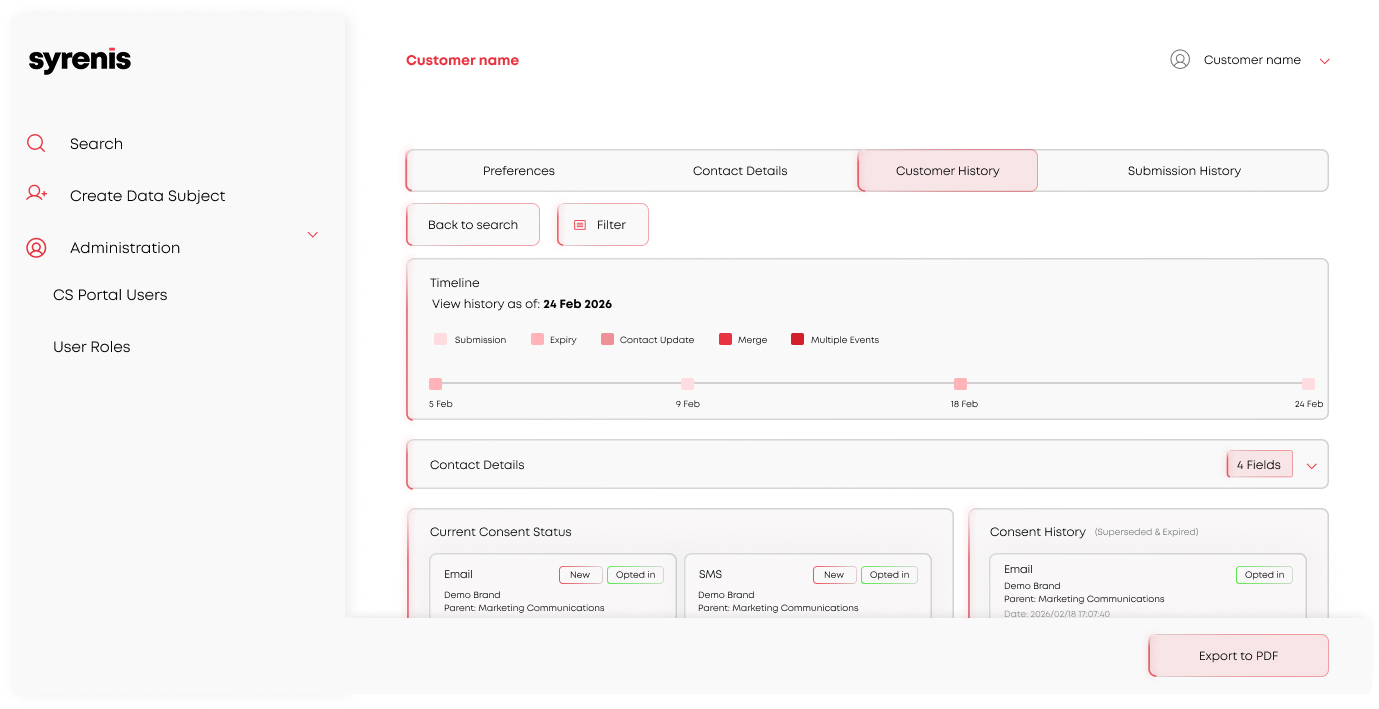The height and width of the screenshot is (709, 1379).
Task: Expand the Contact Details panel chevron
Action: (x=1311, y=464)
